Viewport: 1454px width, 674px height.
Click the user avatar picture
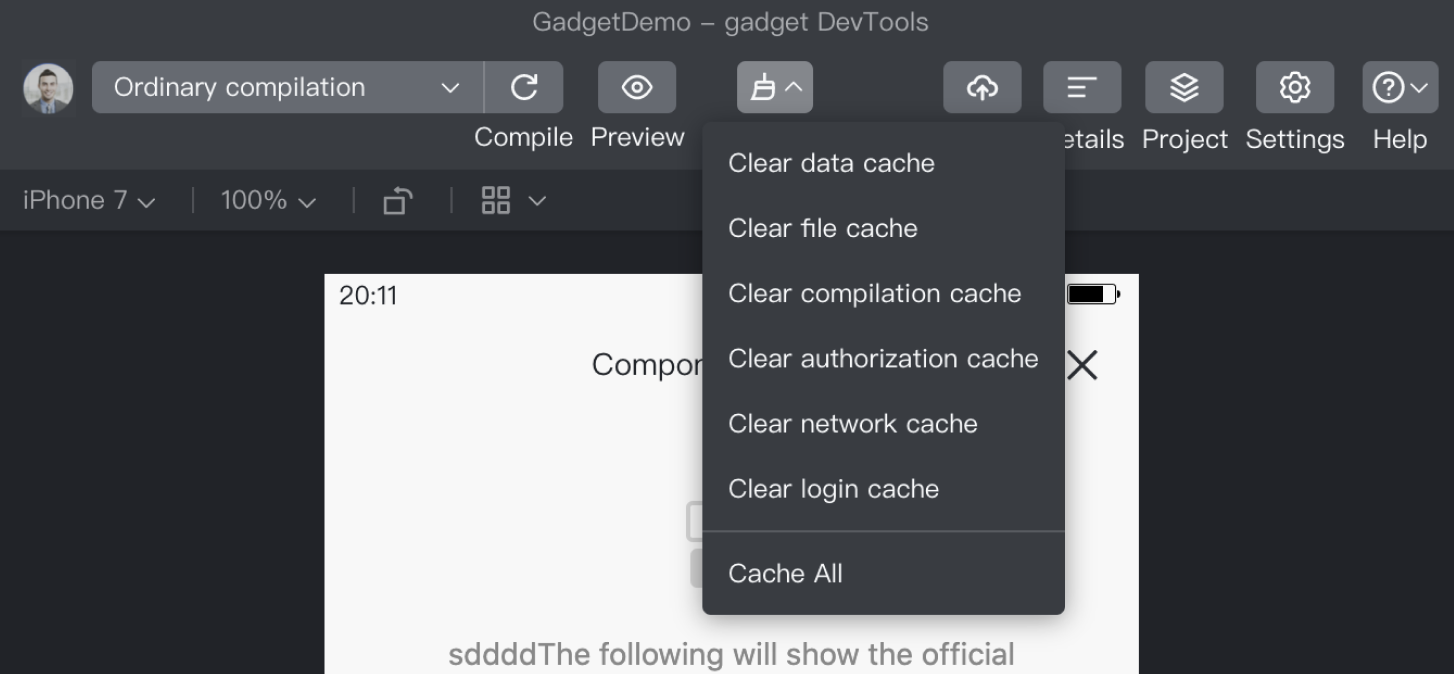pos(48,88)
